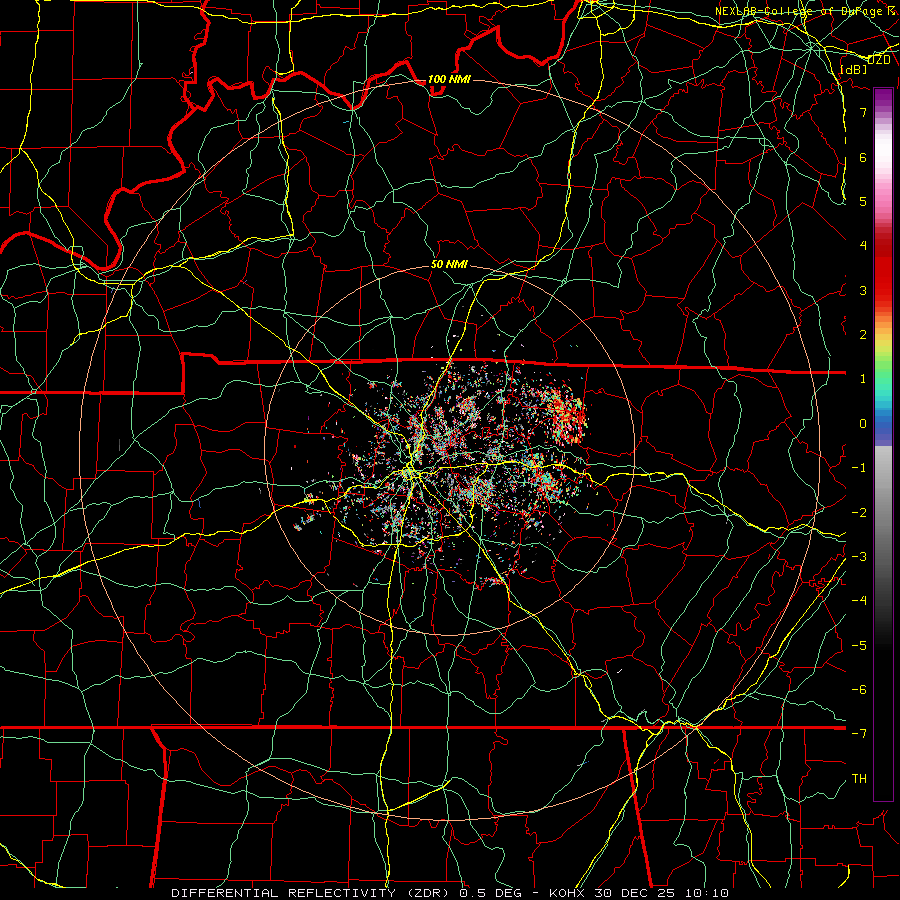
Task: Click the "3" value on the dB scale
Action: (863, 290)
